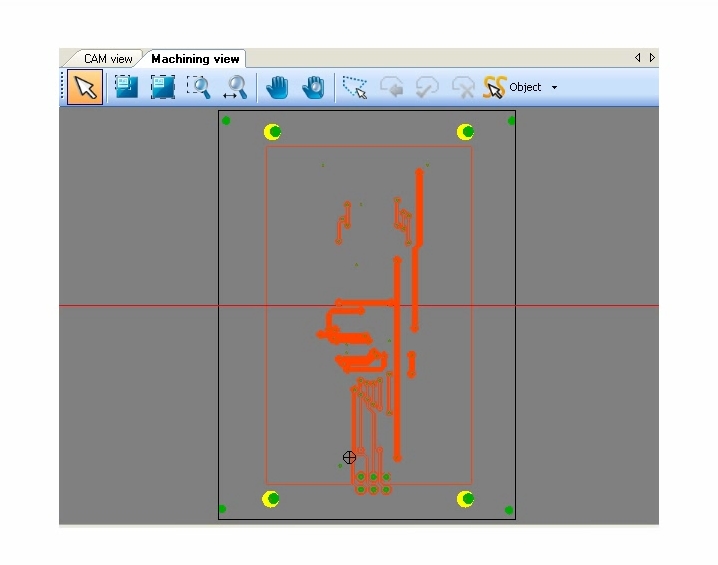Click the greyed-out left arrow selection icon
Image resolution: width=718 pixels, height=565 pixels.
click(x=392, y=88)
